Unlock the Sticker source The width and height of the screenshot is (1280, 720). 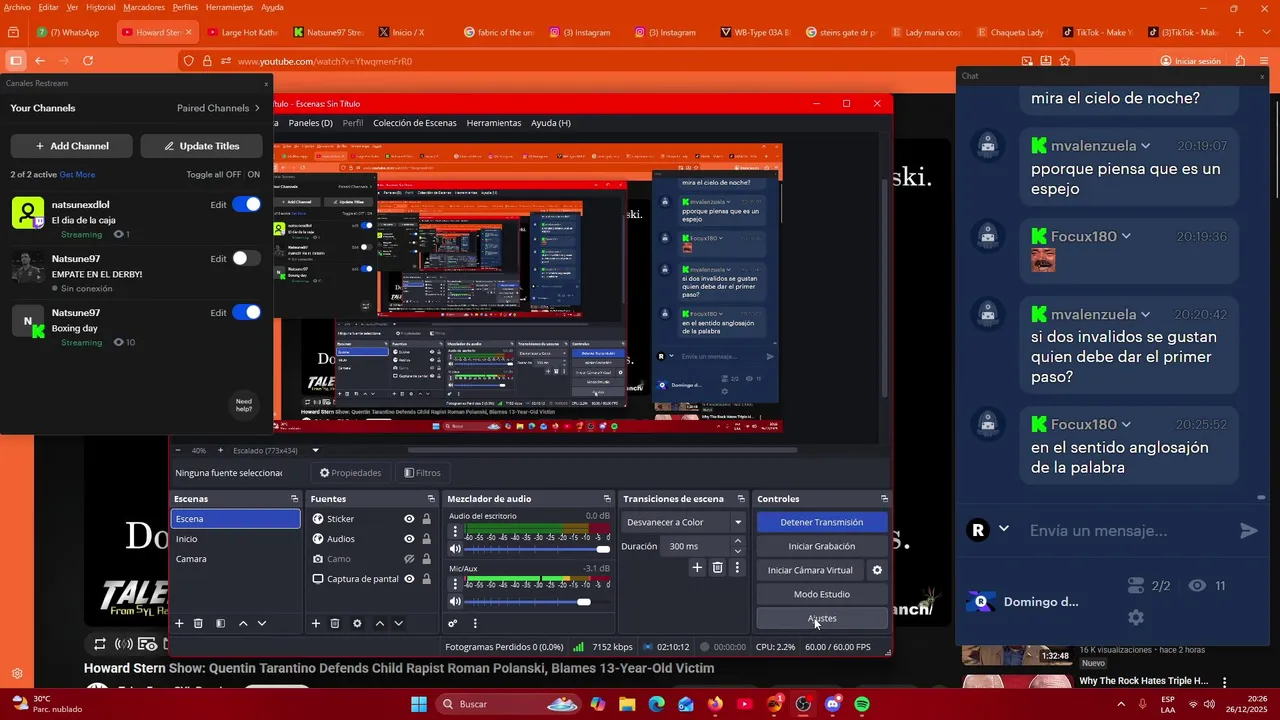(427, 519)
